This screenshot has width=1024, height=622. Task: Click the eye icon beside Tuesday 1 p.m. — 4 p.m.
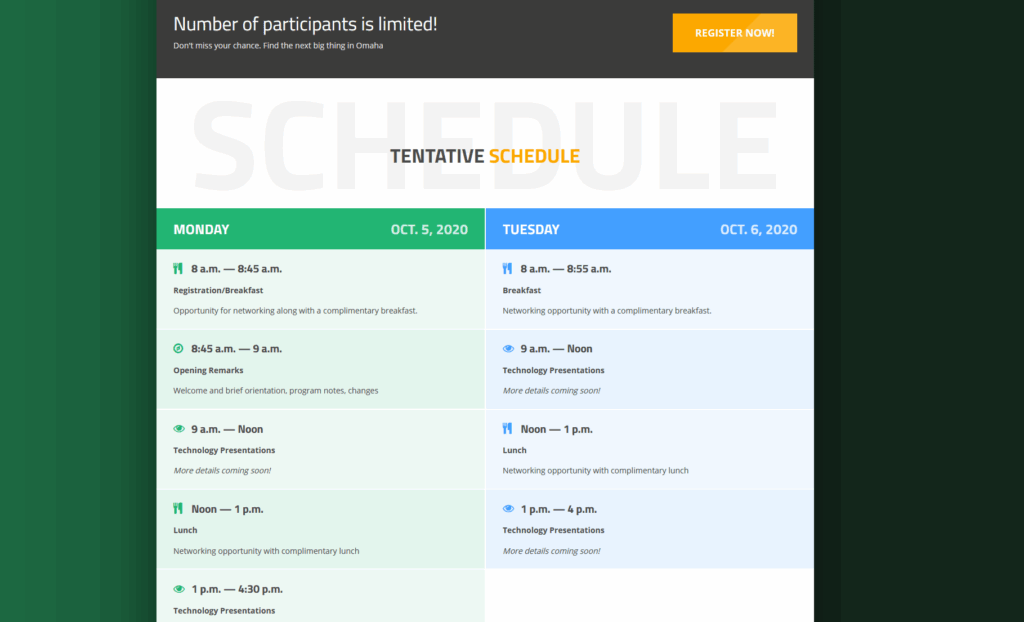click(x=508, y=509)
